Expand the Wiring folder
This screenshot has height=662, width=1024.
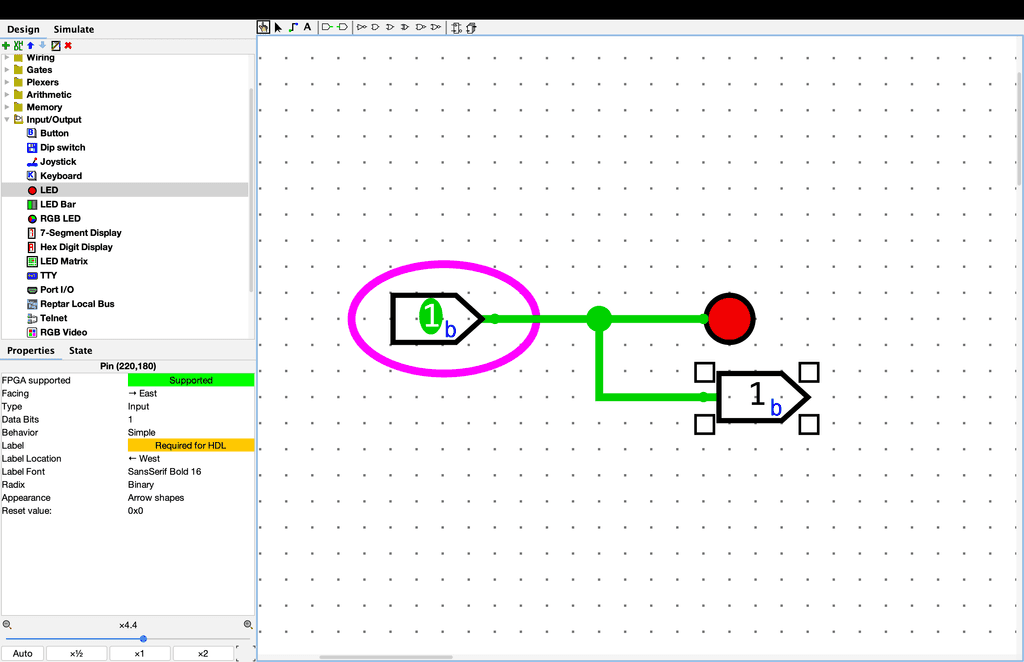[x=6, y=58]
